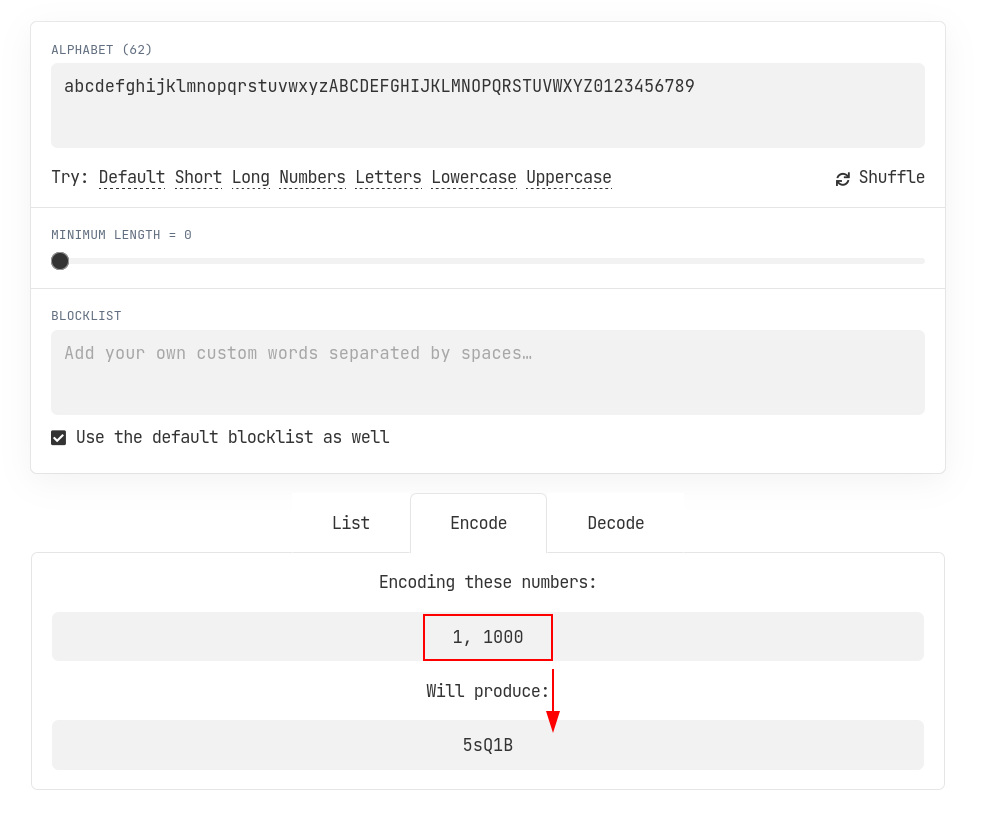Use the Letters alphabet preset

click(388, 178)
